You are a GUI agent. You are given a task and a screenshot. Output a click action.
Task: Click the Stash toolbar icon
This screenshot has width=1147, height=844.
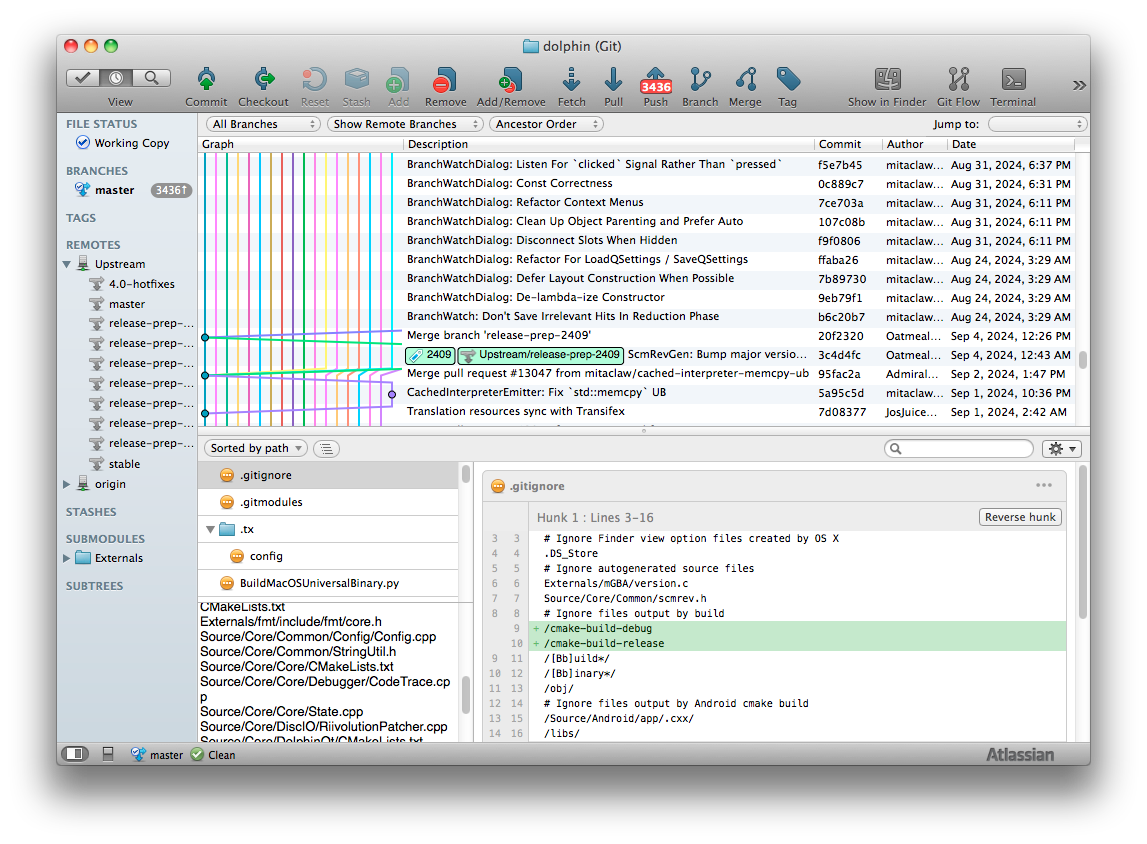coord(356,80)
